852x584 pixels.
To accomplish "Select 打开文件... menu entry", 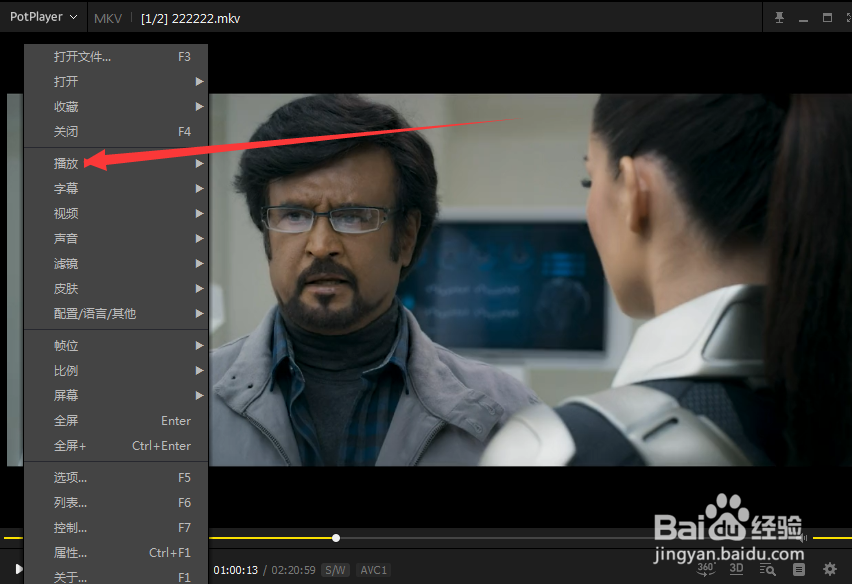I will (116, 56).
